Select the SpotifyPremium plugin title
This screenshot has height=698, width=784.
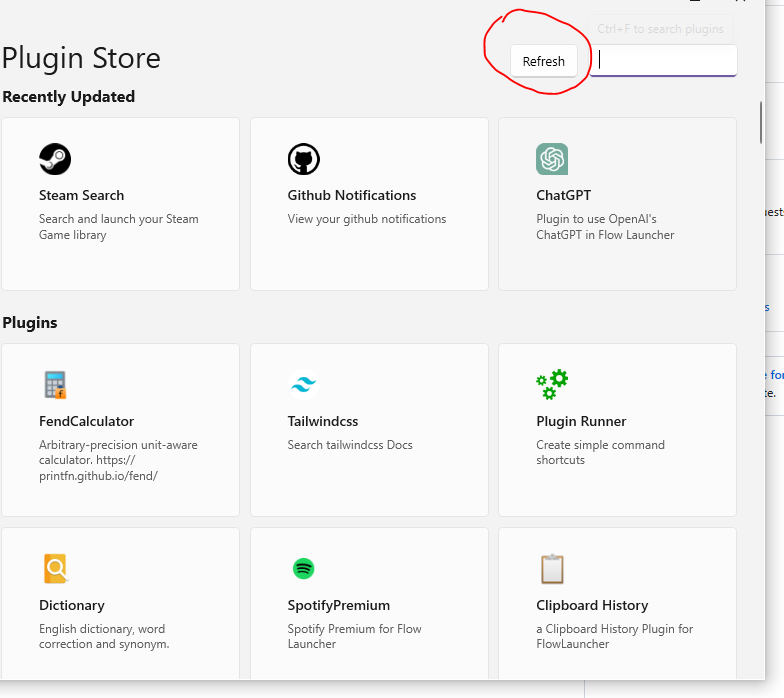(x=338, y=605)
